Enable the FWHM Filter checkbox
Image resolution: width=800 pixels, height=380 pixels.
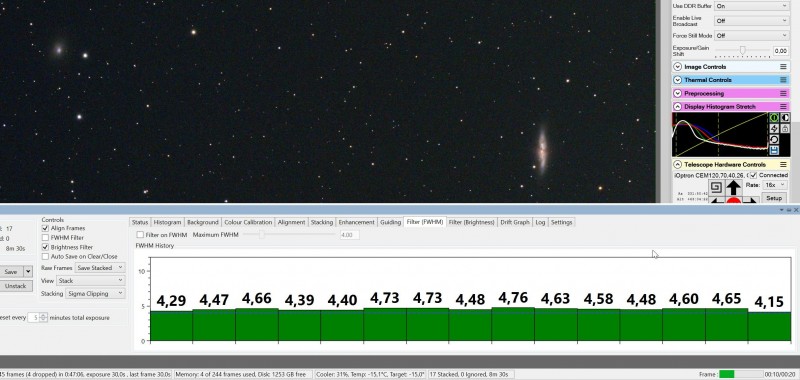[x=45, y=238]
